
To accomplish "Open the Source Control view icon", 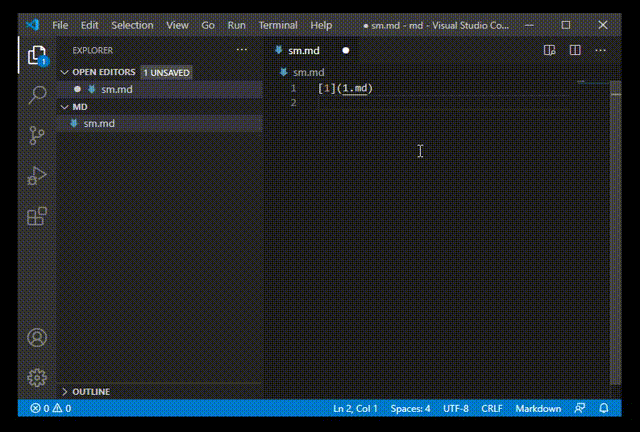I will [x=37, y=135].
